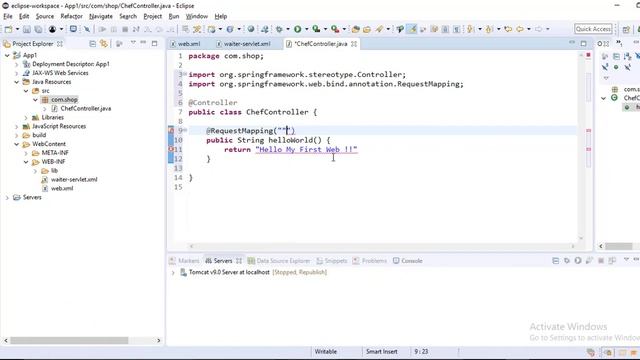Open the Debug dropdown arrow
This screenshot has height=360, width=640.
click(288, 29)
